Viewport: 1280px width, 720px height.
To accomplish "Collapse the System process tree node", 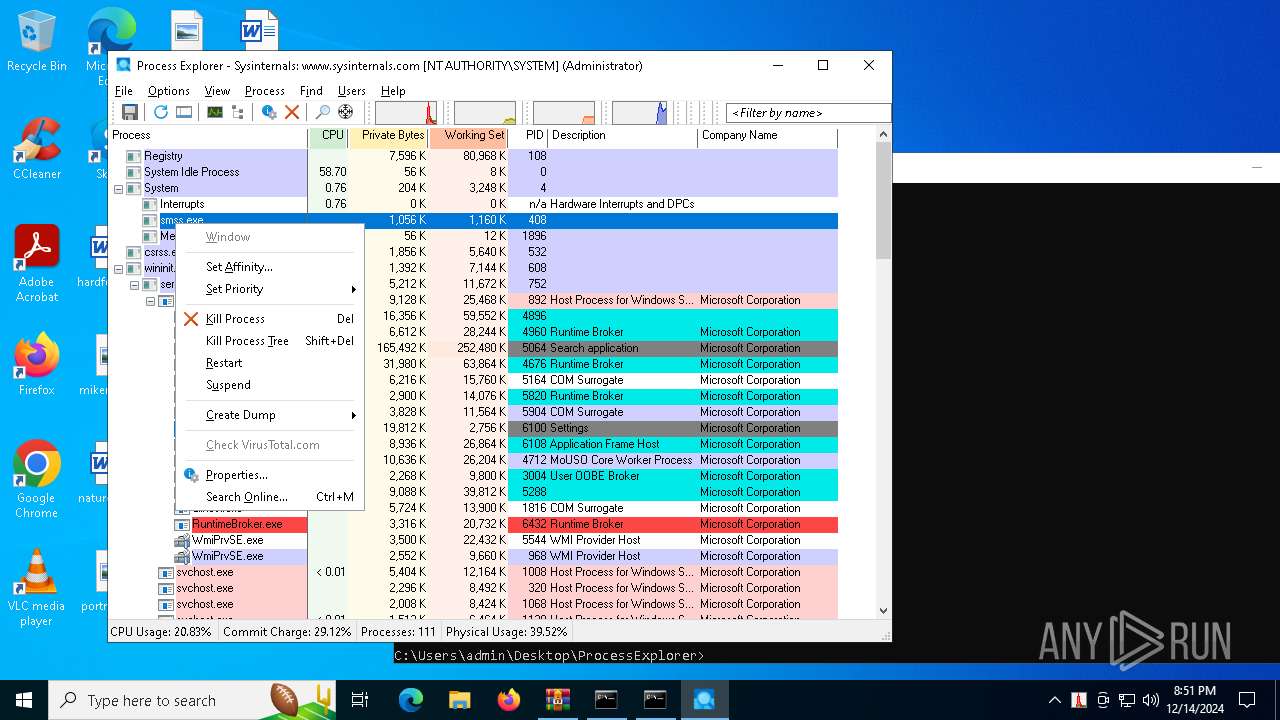I will tap(119, 188).
